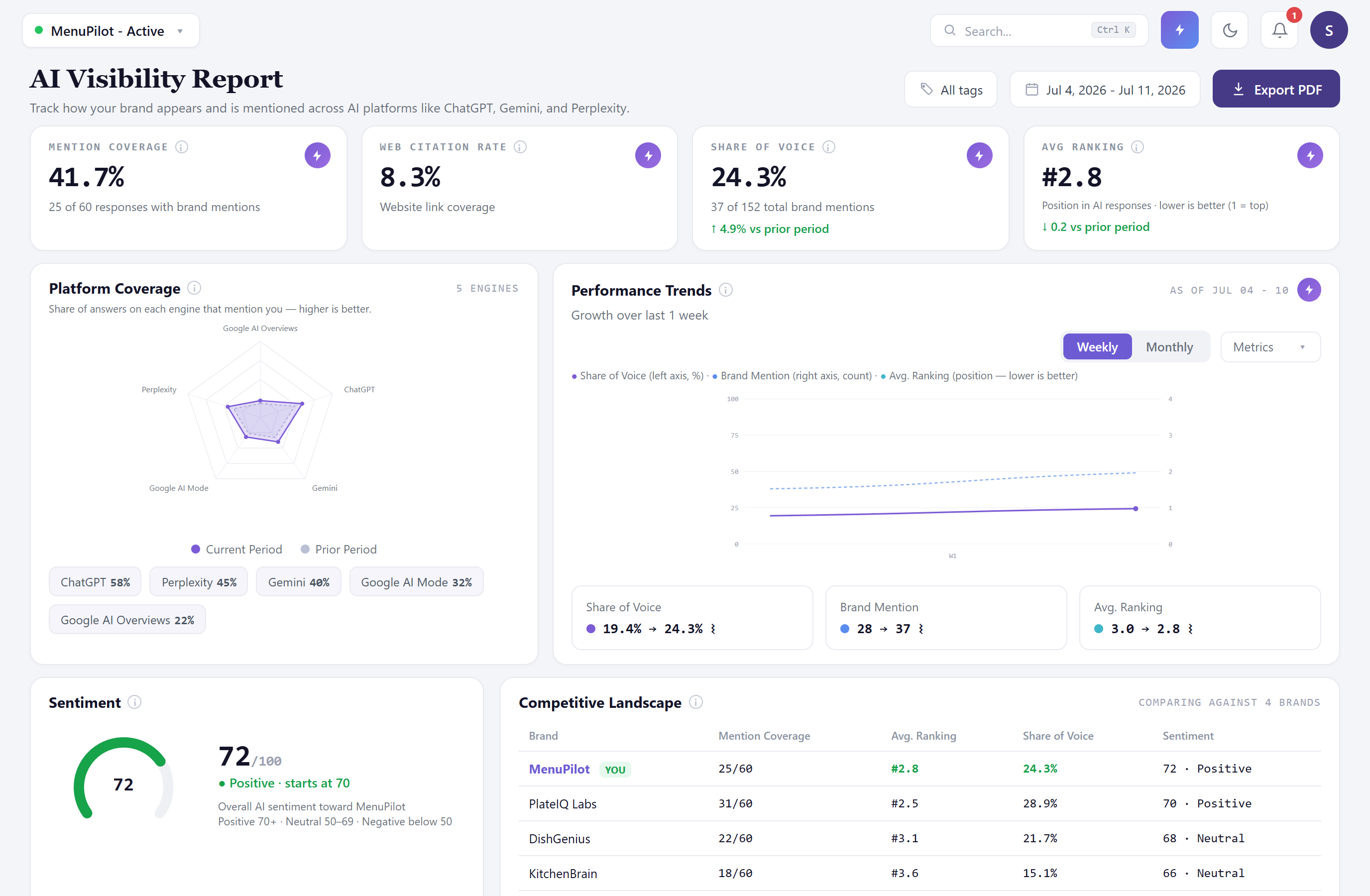The height and width of the screenshot is (896, 1370).
Task: Click the teal Avg. Ranking color dot
Action: pyautogui.click(x=1098, y=628)
